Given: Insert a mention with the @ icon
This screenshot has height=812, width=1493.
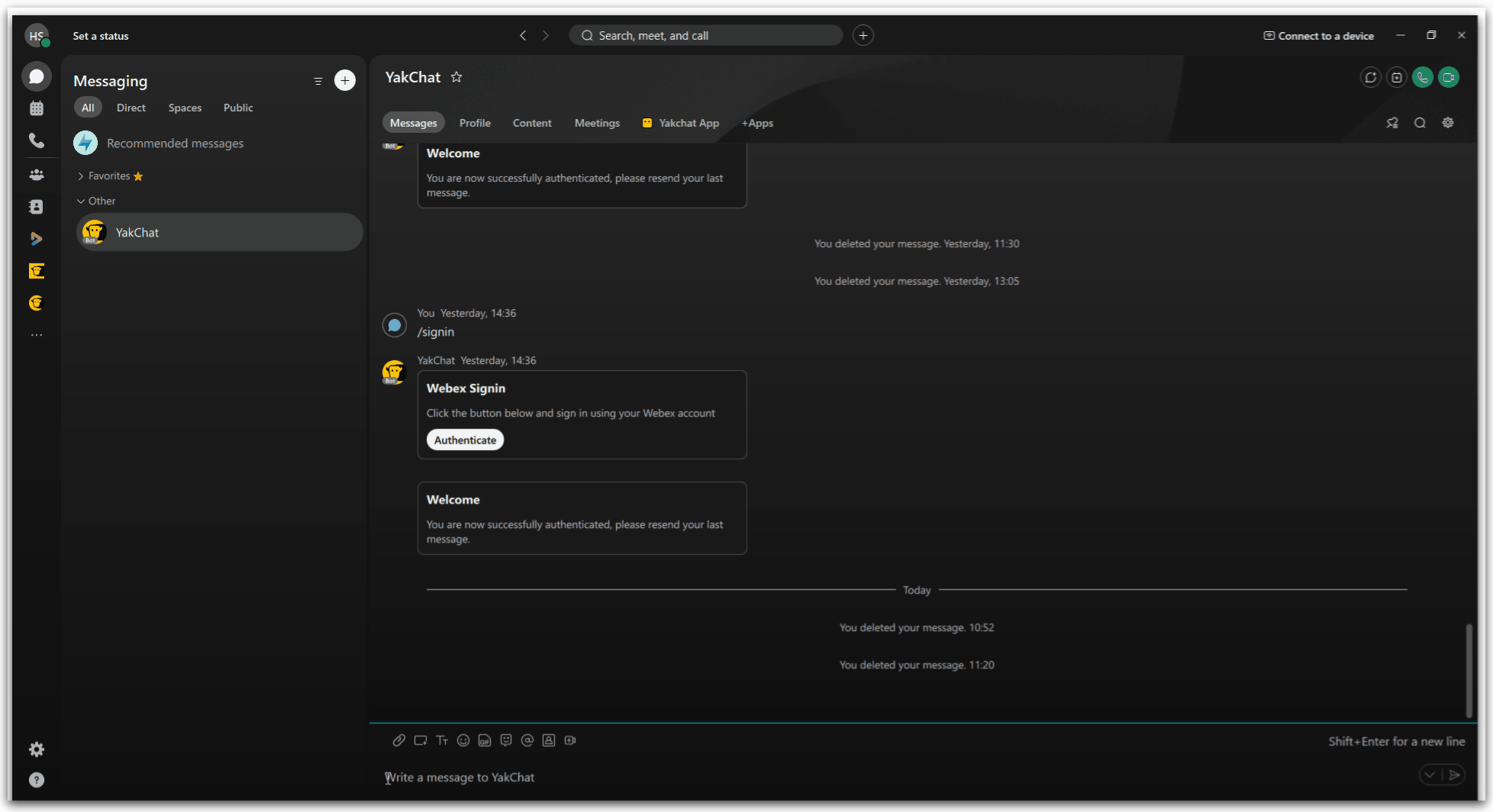Looking at the screenshot, I should (x=527, y=740).
